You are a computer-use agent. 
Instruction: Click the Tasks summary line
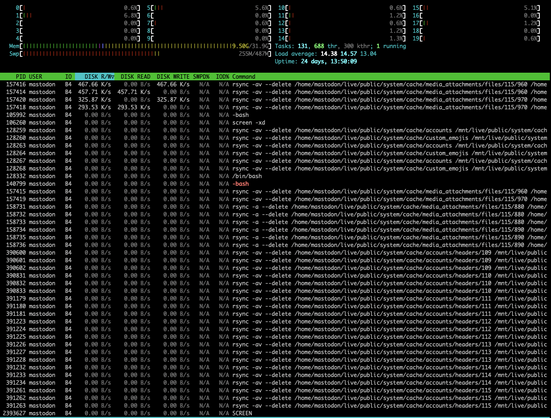(x=340, y=46)
